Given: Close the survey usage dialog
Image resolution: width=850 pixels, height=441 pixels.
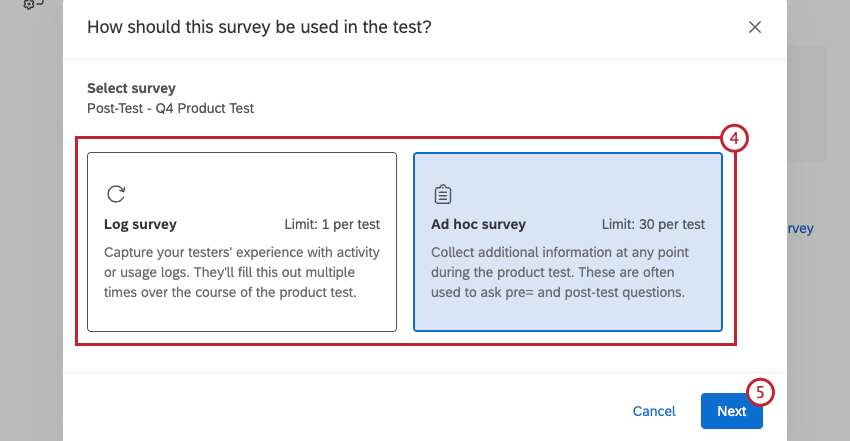Looking at the screenshot, I should [x=755, y=27].
